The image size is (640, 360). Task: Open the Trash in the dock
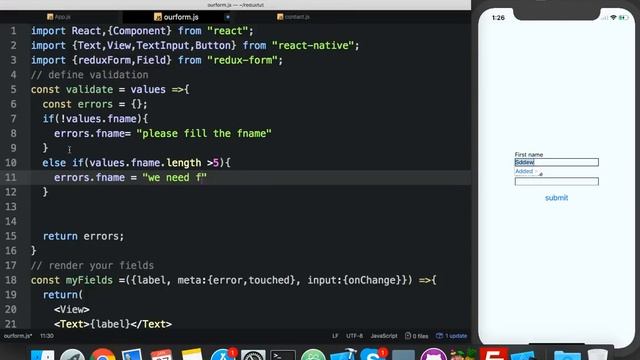(x=598, y=354)
